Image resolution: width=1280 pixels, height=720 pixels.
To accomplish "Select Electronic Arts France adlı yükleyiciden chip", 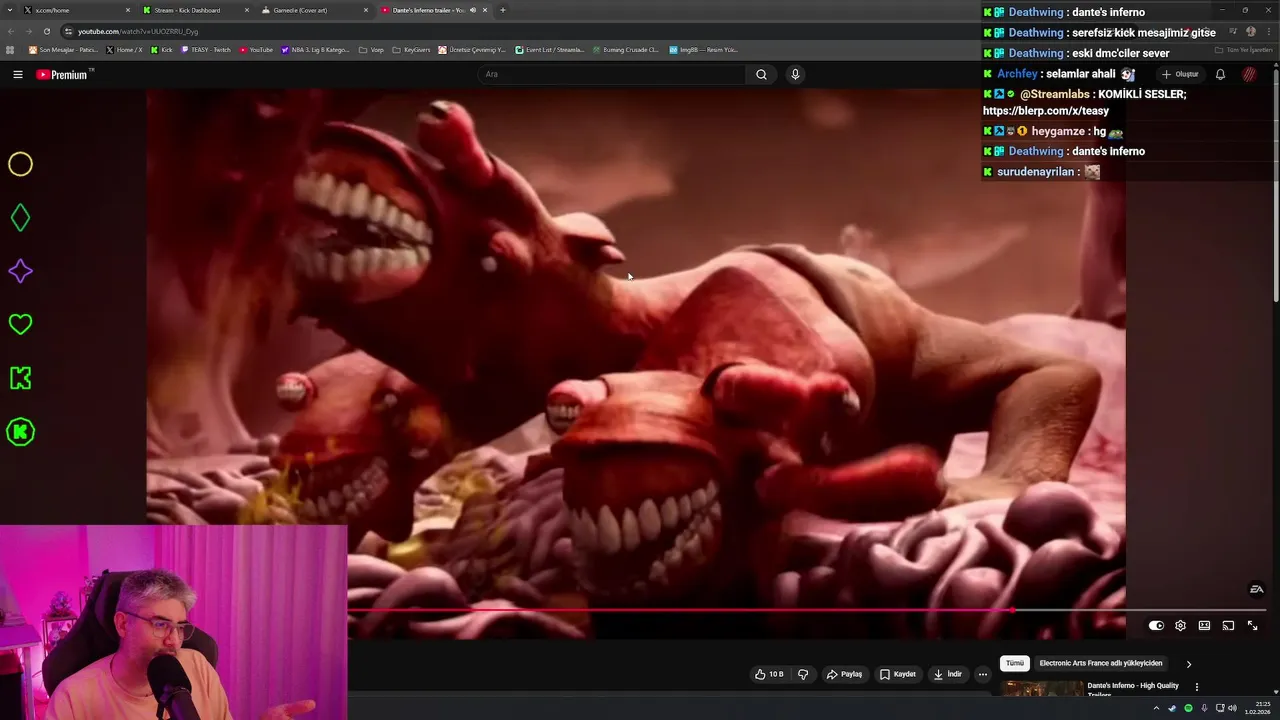I will (x=1101, y=664).
